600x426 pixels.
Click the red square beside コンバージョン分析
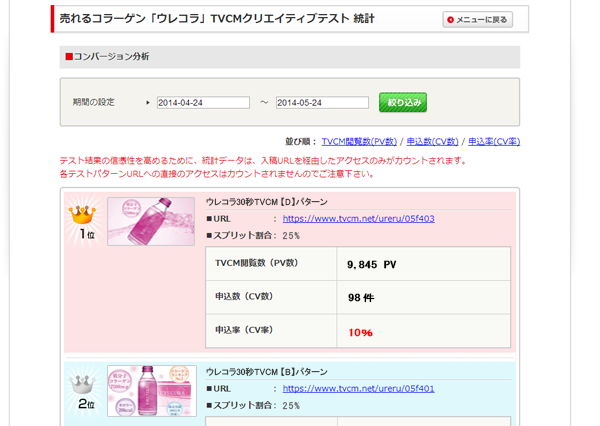69,57
